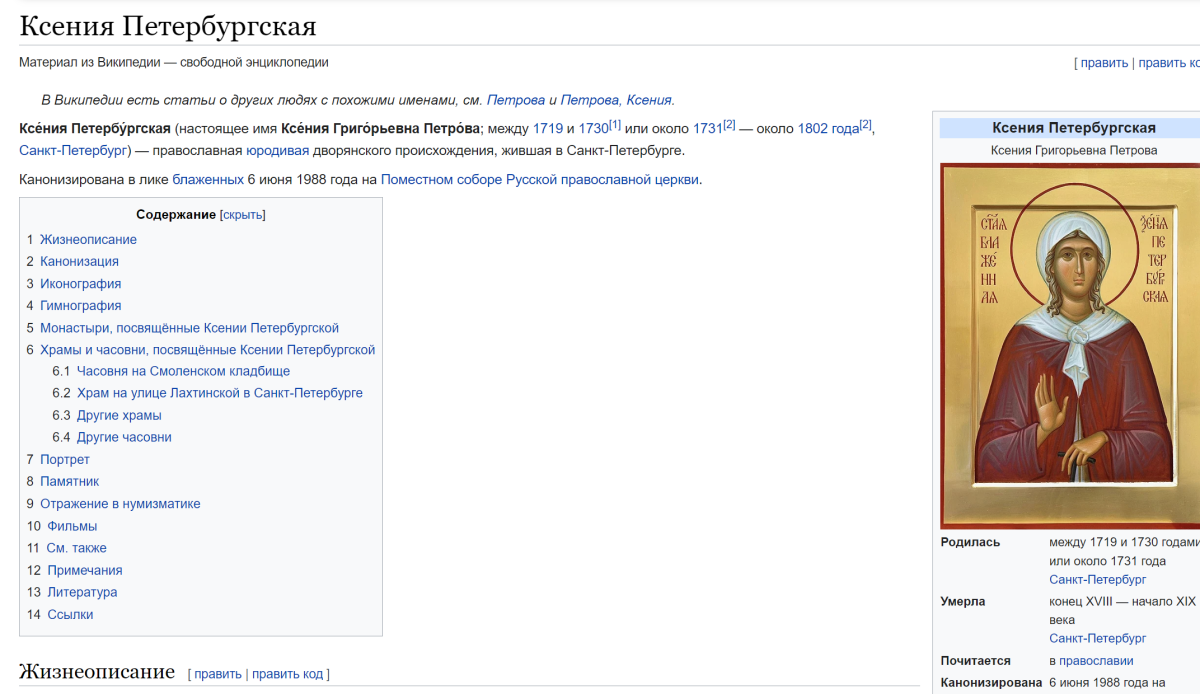Open the 'юродивая' link
This screenshot has height=694, width=1200.
click(279, 151)
